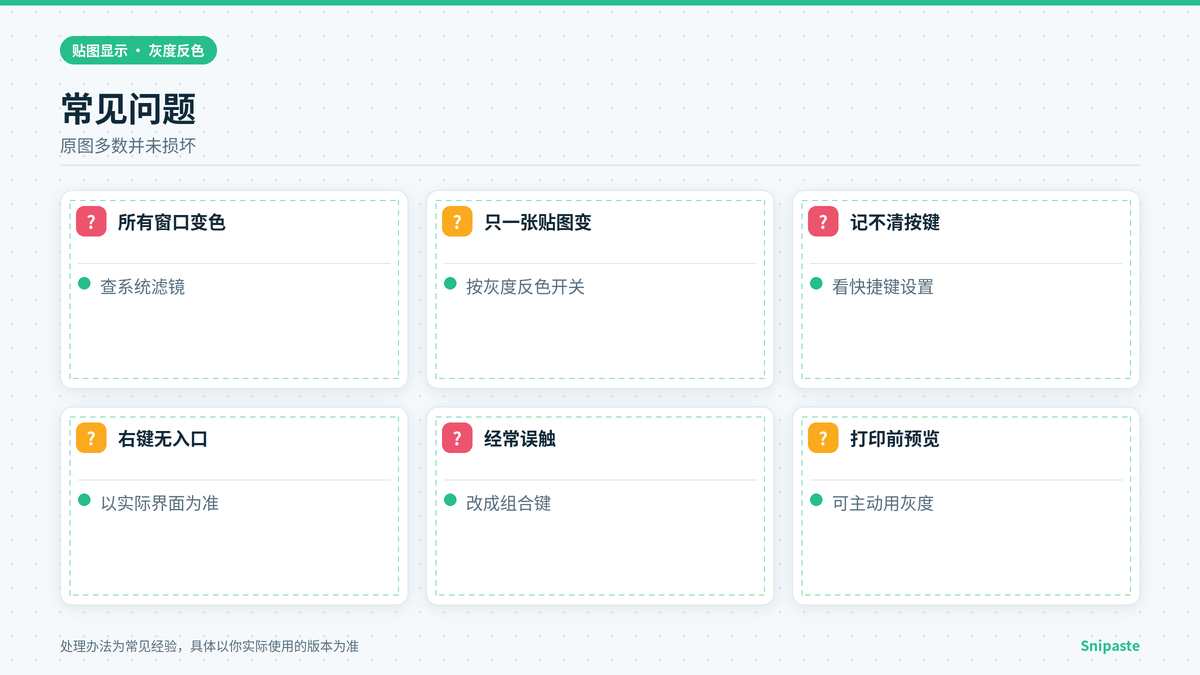Viewport: 1200px width, 675px height.
Task: Click the orange question icon beside 打印前预览
Action: pos(823,438)
